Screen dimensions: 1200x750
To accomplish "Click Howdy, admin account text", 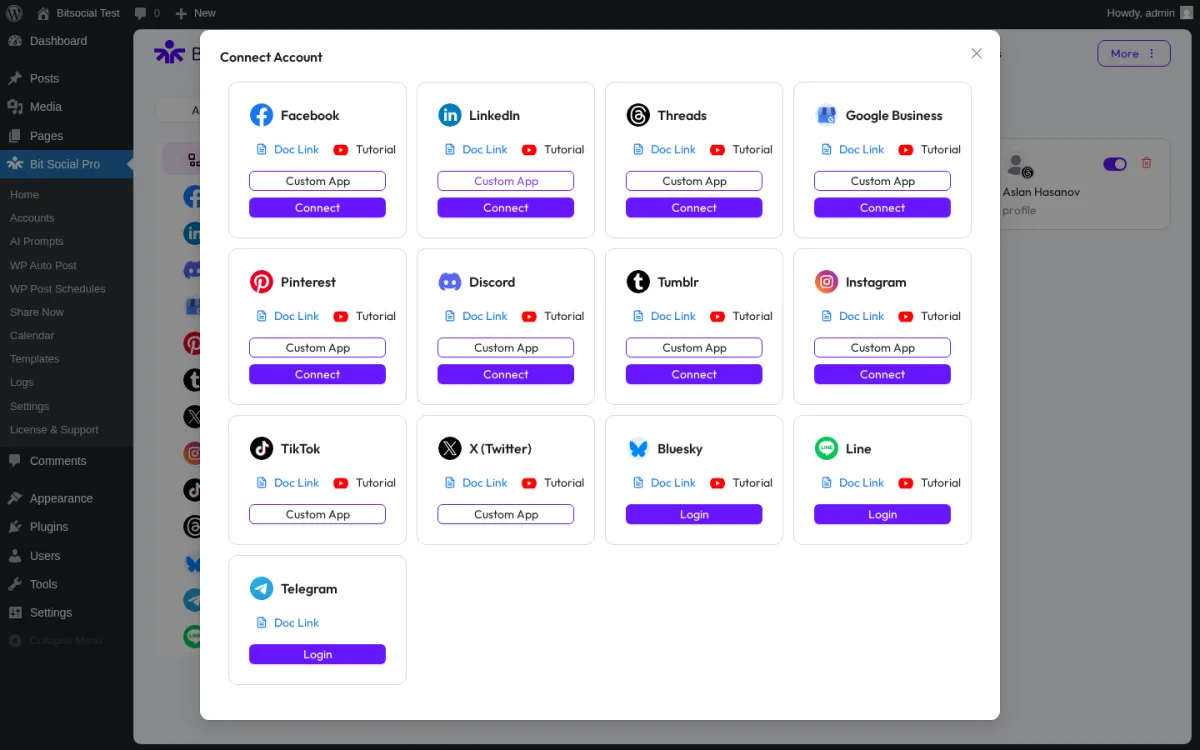I will point(1140,13).
